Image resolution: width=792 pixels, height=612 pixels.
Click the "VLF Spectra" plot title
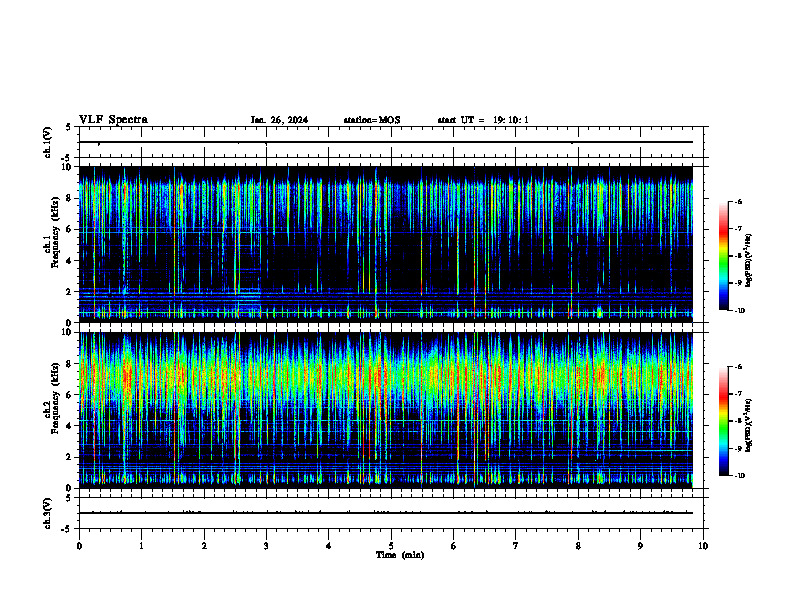[x=113, y=120]
